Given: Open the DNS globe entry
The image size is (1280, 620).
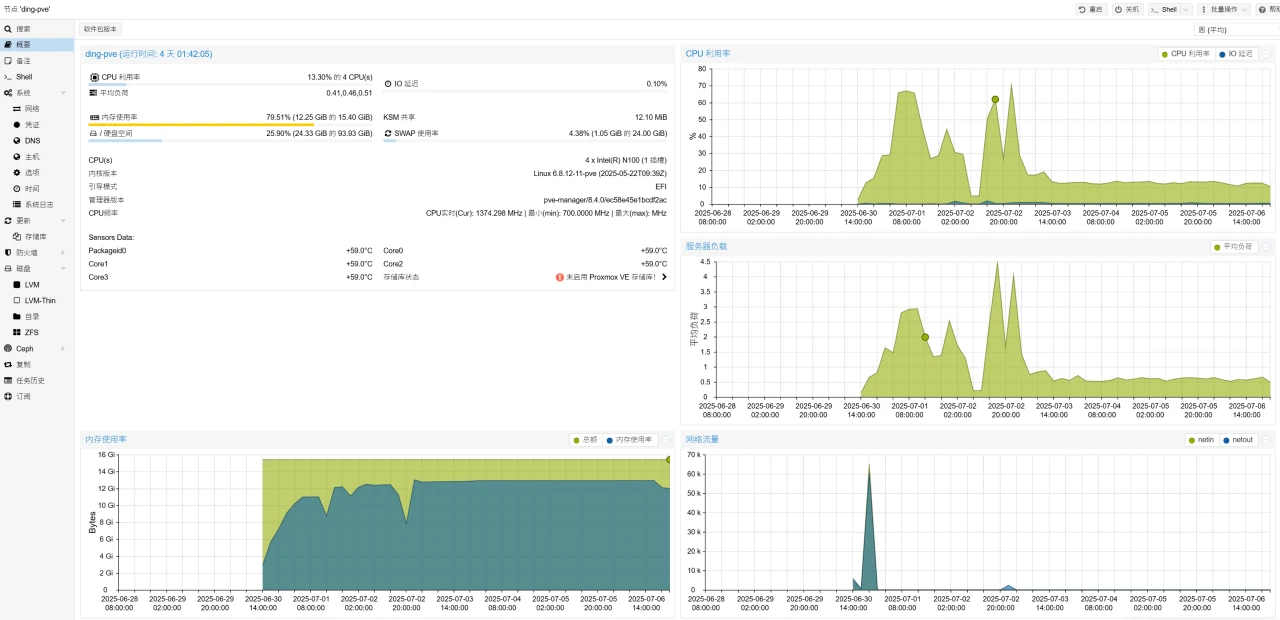Looking at the screenshot, I should coord(32,140).
